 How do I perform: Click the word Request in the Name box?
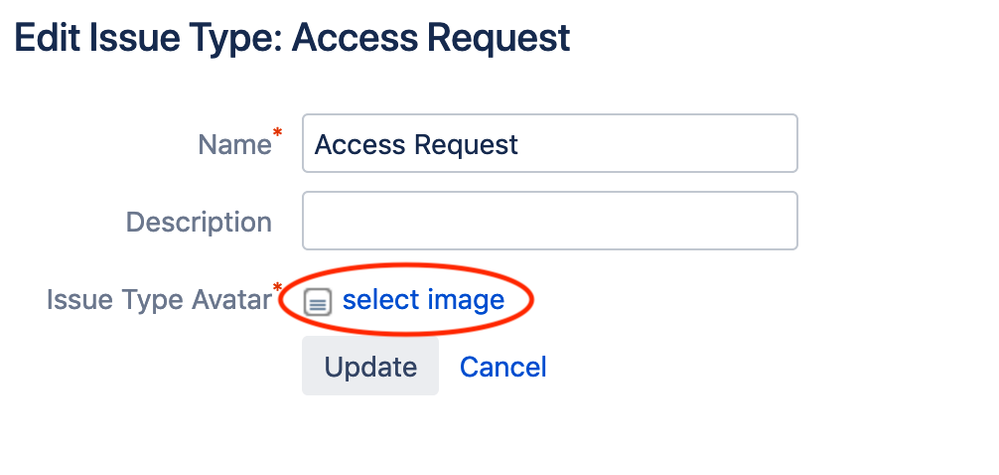pos(466,146)
